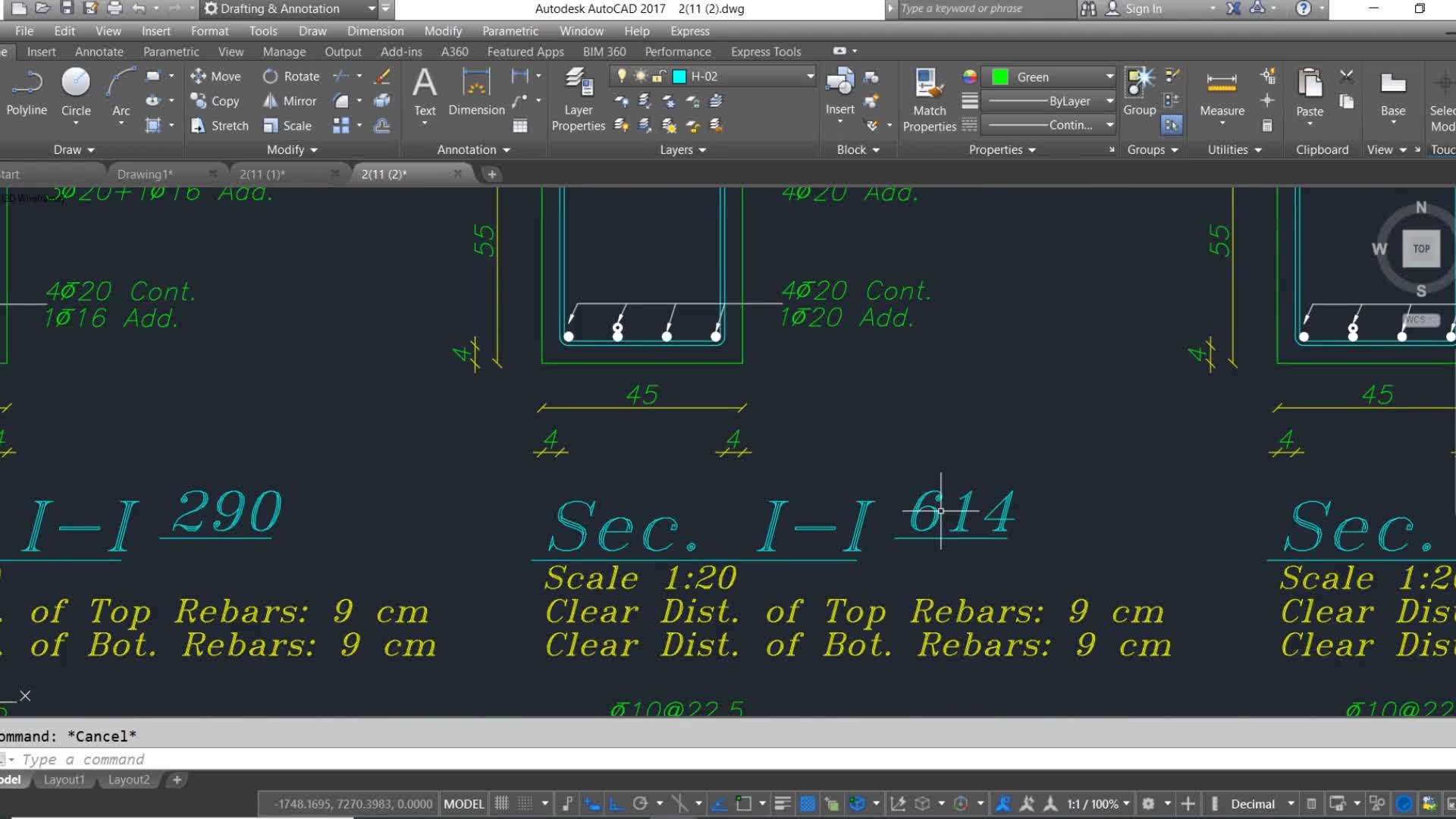1456x819 pixels.
Task: Click the Stretch button
Action: (220, 126)
